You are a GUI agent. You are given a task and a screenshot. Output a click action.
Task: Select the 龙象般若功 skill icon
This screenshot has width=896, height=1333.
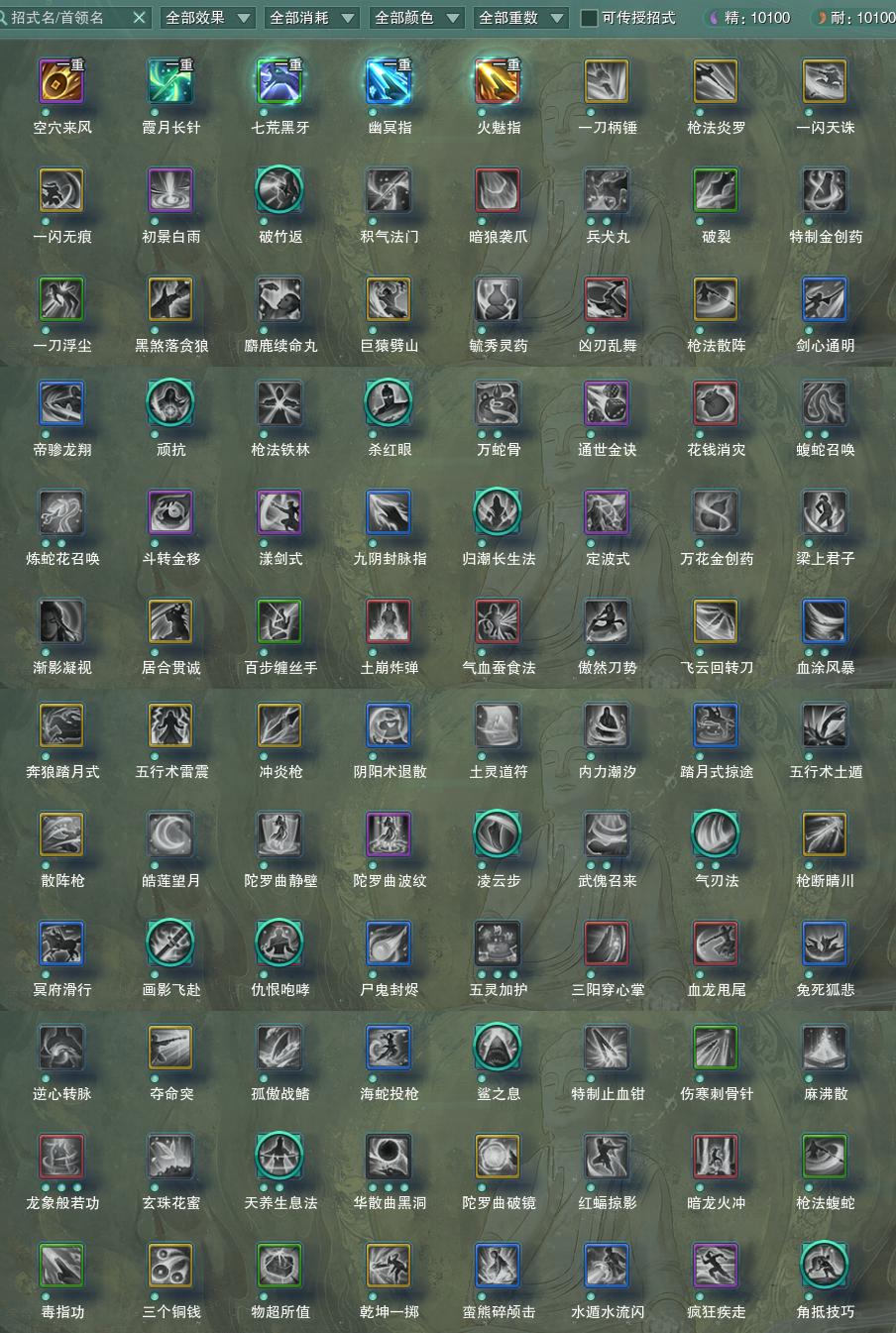click(x=61, y=1156)
